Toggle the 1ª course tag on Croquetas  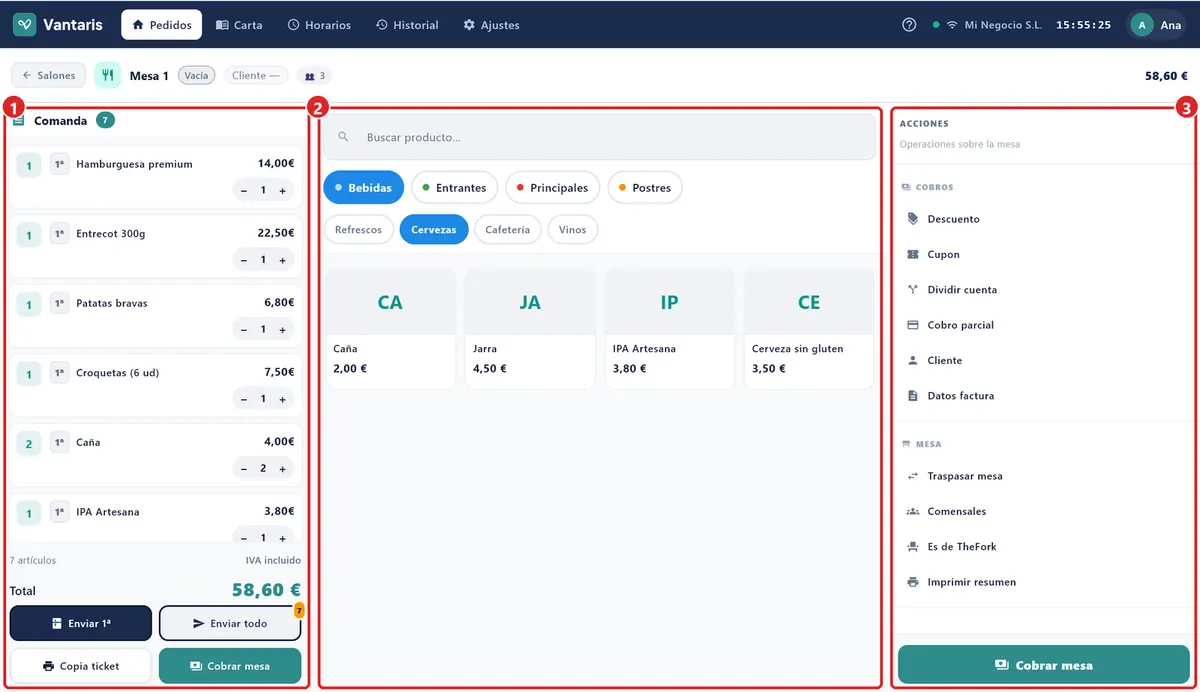coord(60,373)
